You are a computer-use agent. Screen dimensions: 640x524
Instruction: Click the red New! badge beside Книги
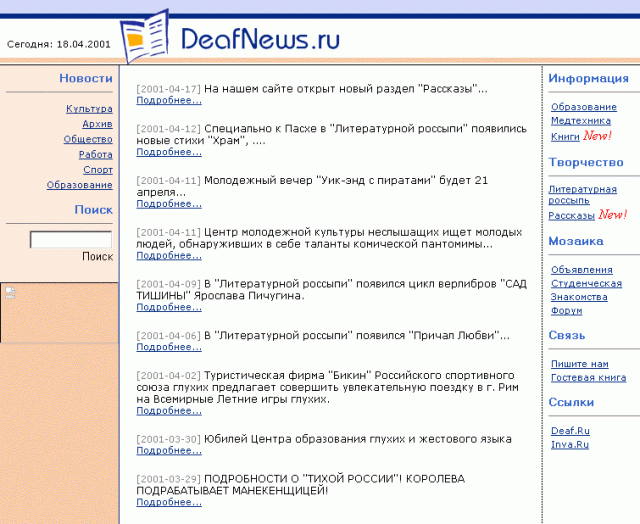pyautogui.click(x=597, y=135)
